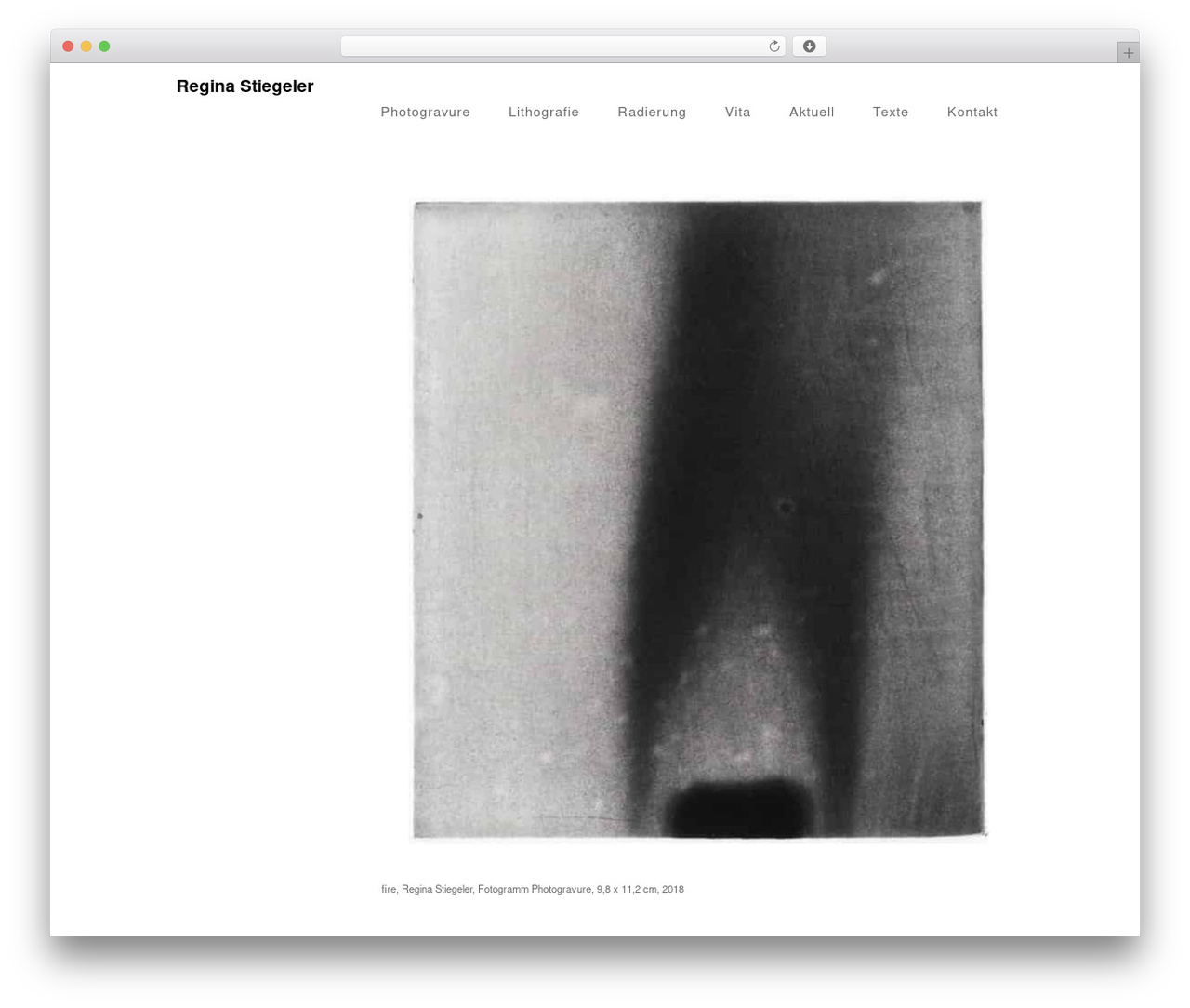Go to the Vita page
This screenshot has height=1008, width=1190.
click(737, 112)
